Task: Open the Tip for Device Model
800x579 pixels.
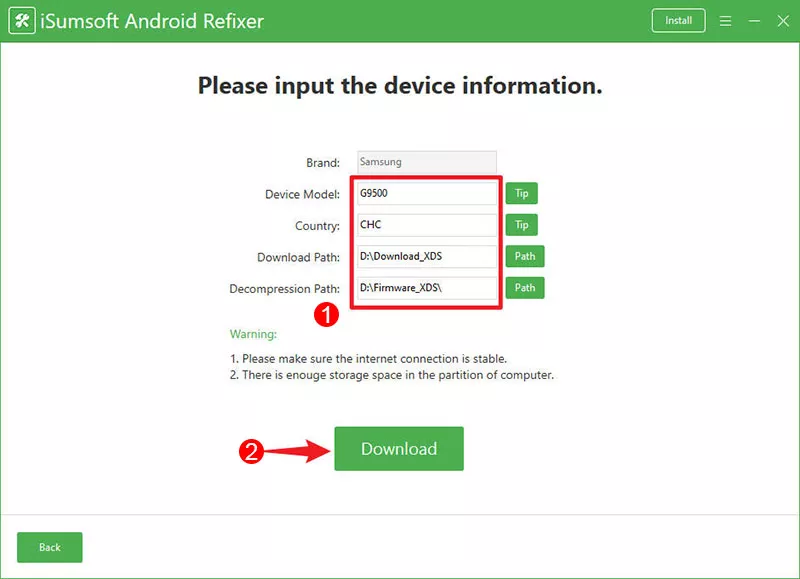Action: coord(521,193)
